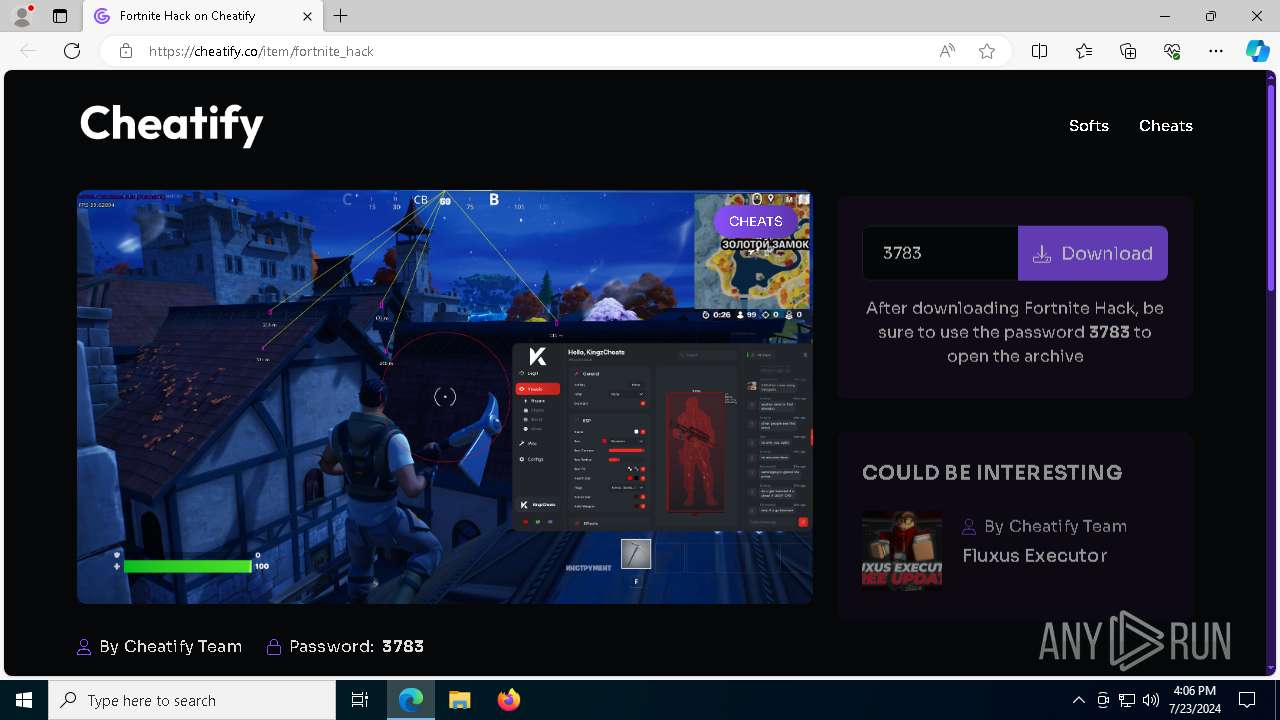Click the purple CHEATS category badge
Screen dimensions: 1280x720
coord(756,221)
